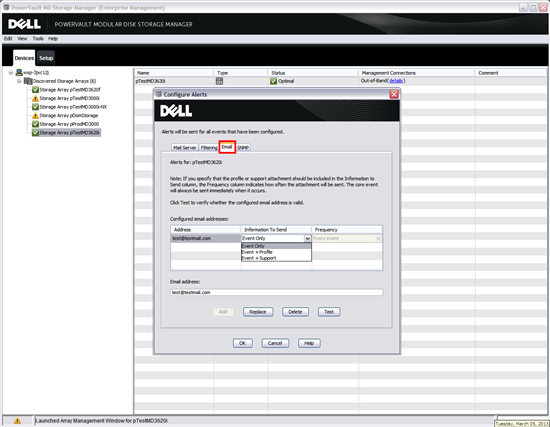This screenshot has width=550, height=427.
Task: Open the Edit menu
Action: pyautogui.click(x=8, y=39)
